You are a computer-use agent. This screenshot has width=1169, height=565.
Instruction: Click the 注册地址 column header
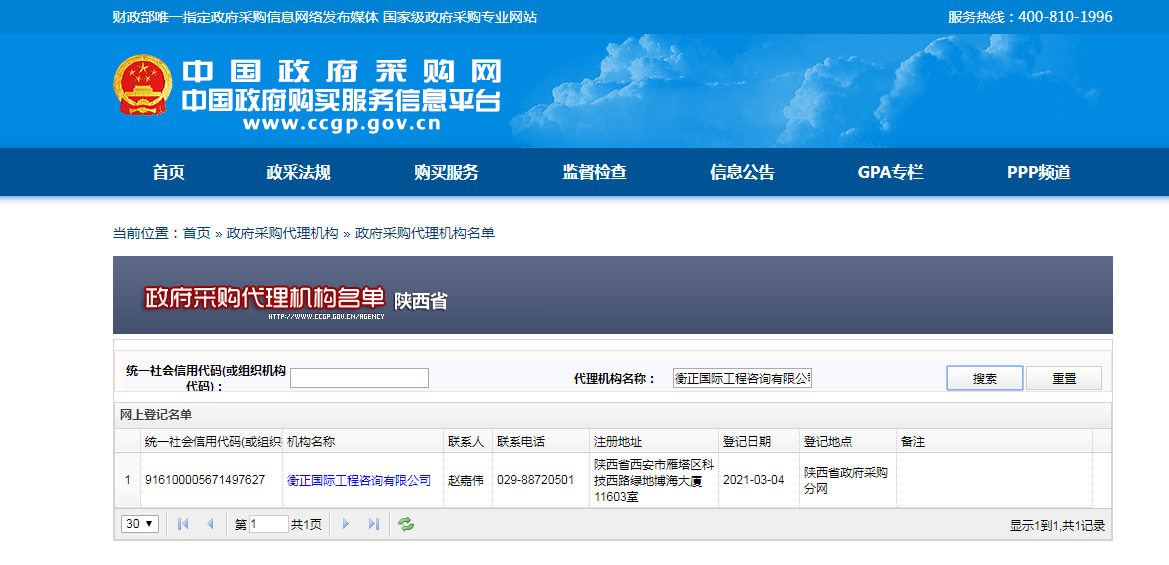pos(654,441)
